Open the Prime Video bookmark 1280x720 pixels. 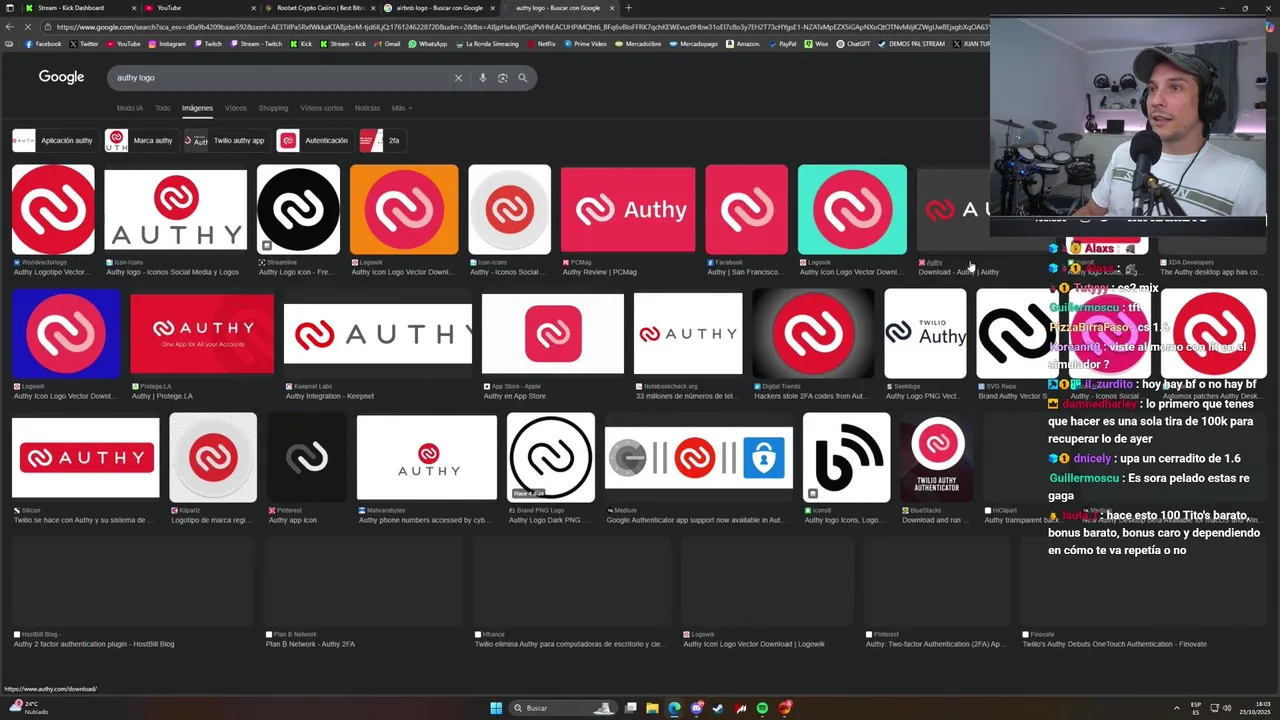pyautogui.click(x=586, y=44)
